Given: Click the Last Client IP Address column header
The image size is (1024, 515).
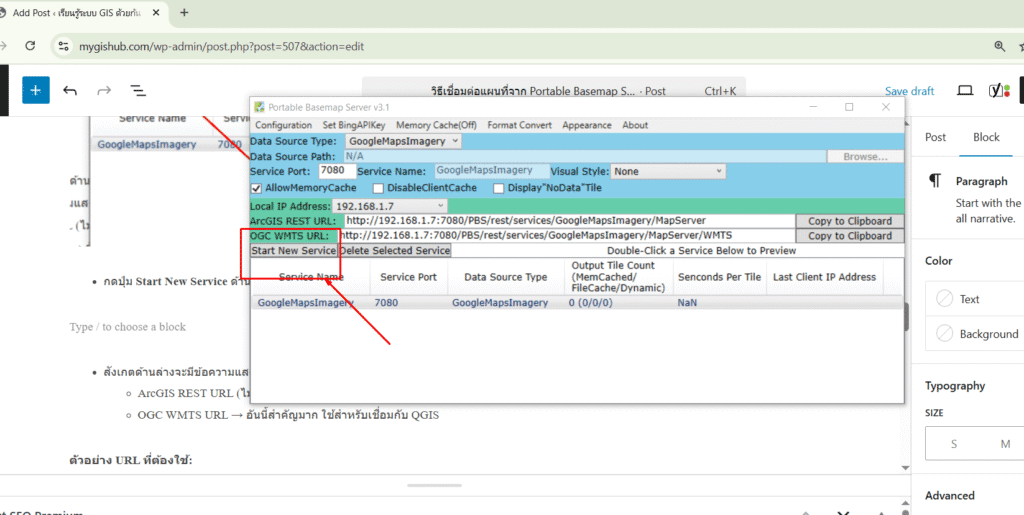Looking at the screenshot, I should pos(824,277).
